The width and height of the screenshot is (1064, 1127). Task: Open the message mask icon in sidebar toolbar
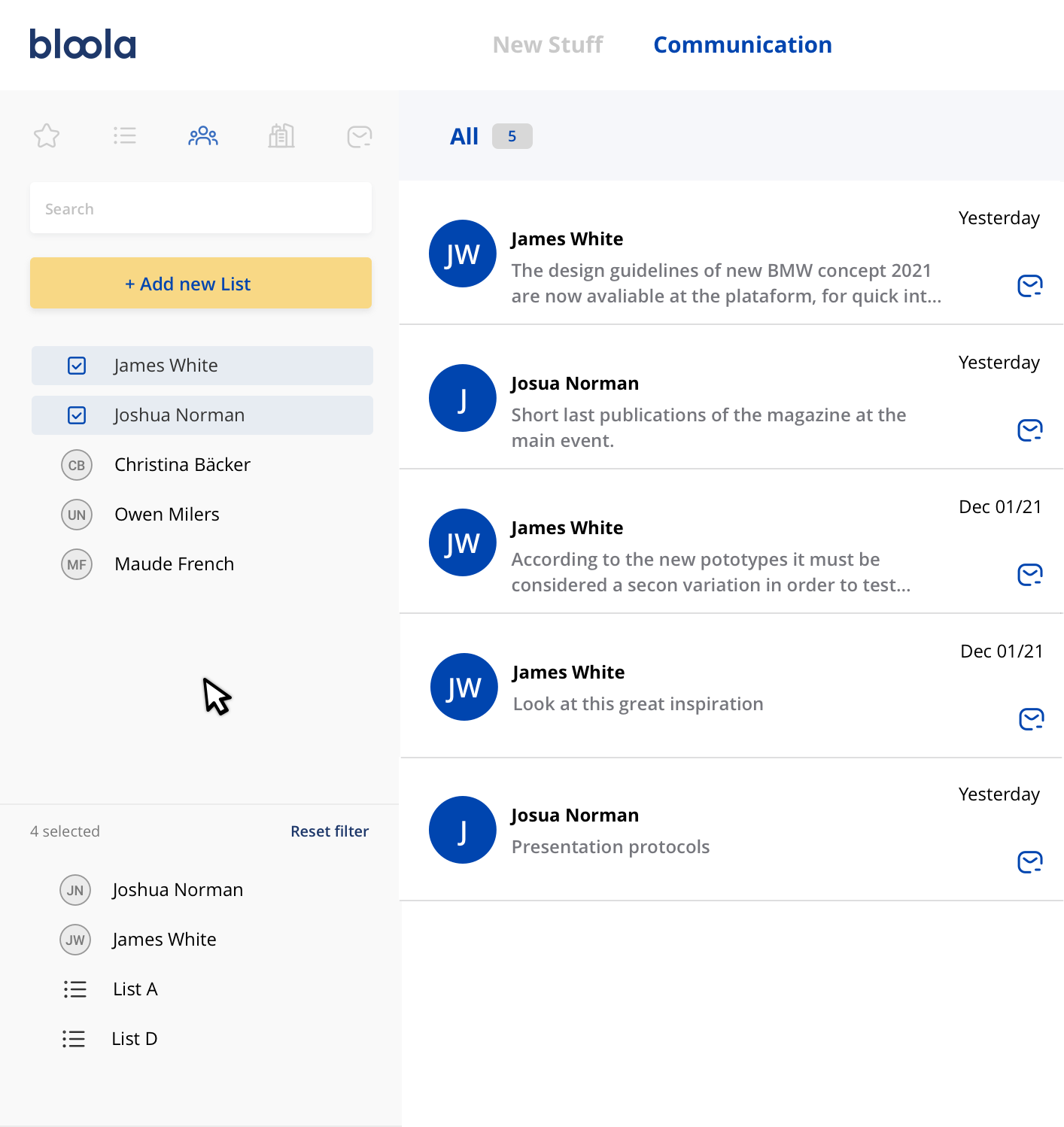360,136
